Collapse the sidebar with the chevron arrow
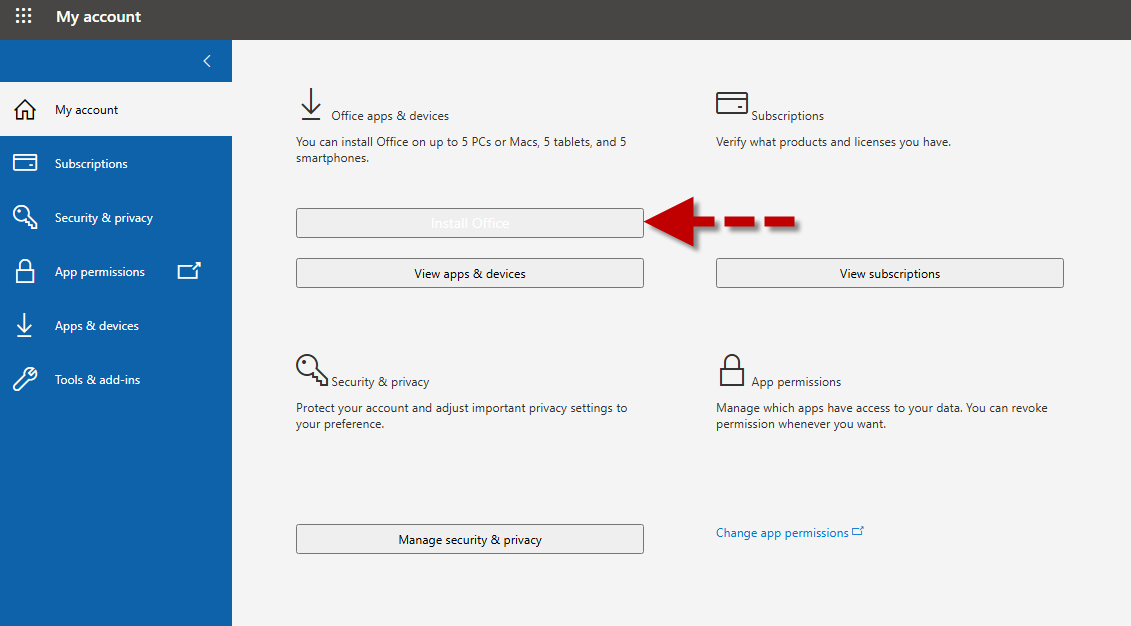The width and height of the screenshot is (1131, 626). coord(207,61)
